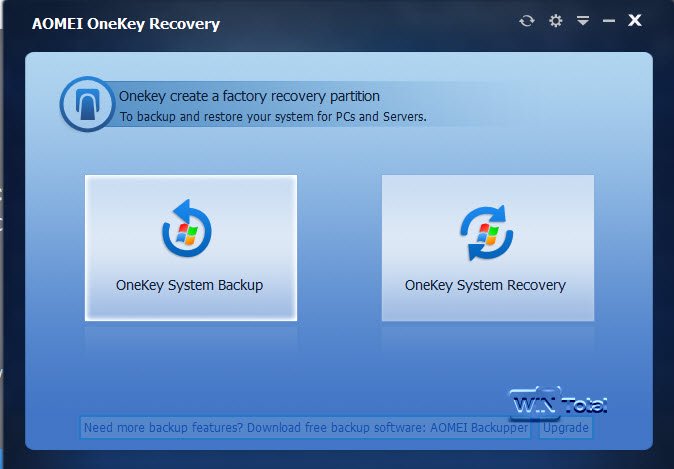Open the title bar dropdown menu arrow
This screenshot has width=674, height=469.
click(583, 21)
